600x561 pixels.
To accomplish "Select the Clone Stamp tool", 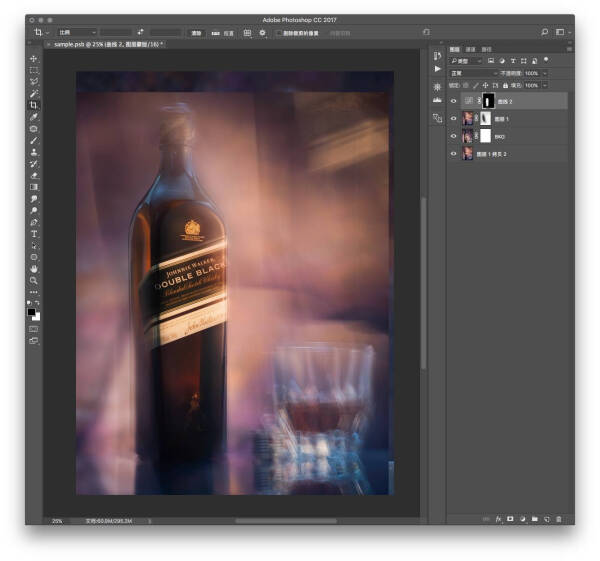I will coord(34,152).
